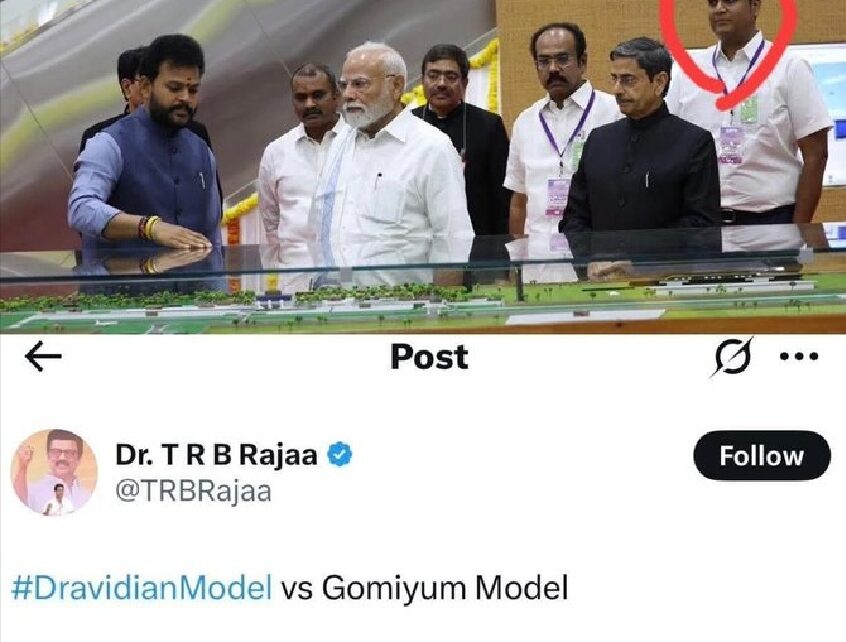Click the man in the blue vest
This screenshot has height=642, width=846.
click(148, 156)
